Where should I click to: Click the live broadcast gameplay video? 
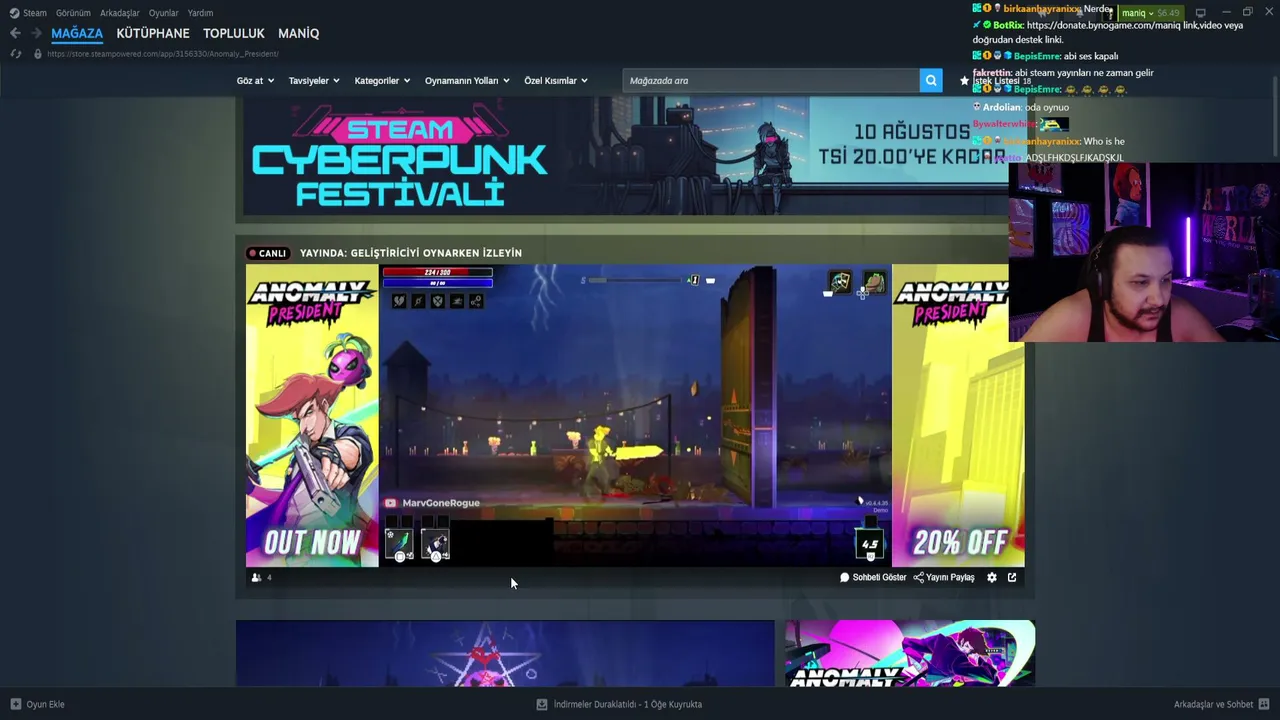tap(635, 415)
